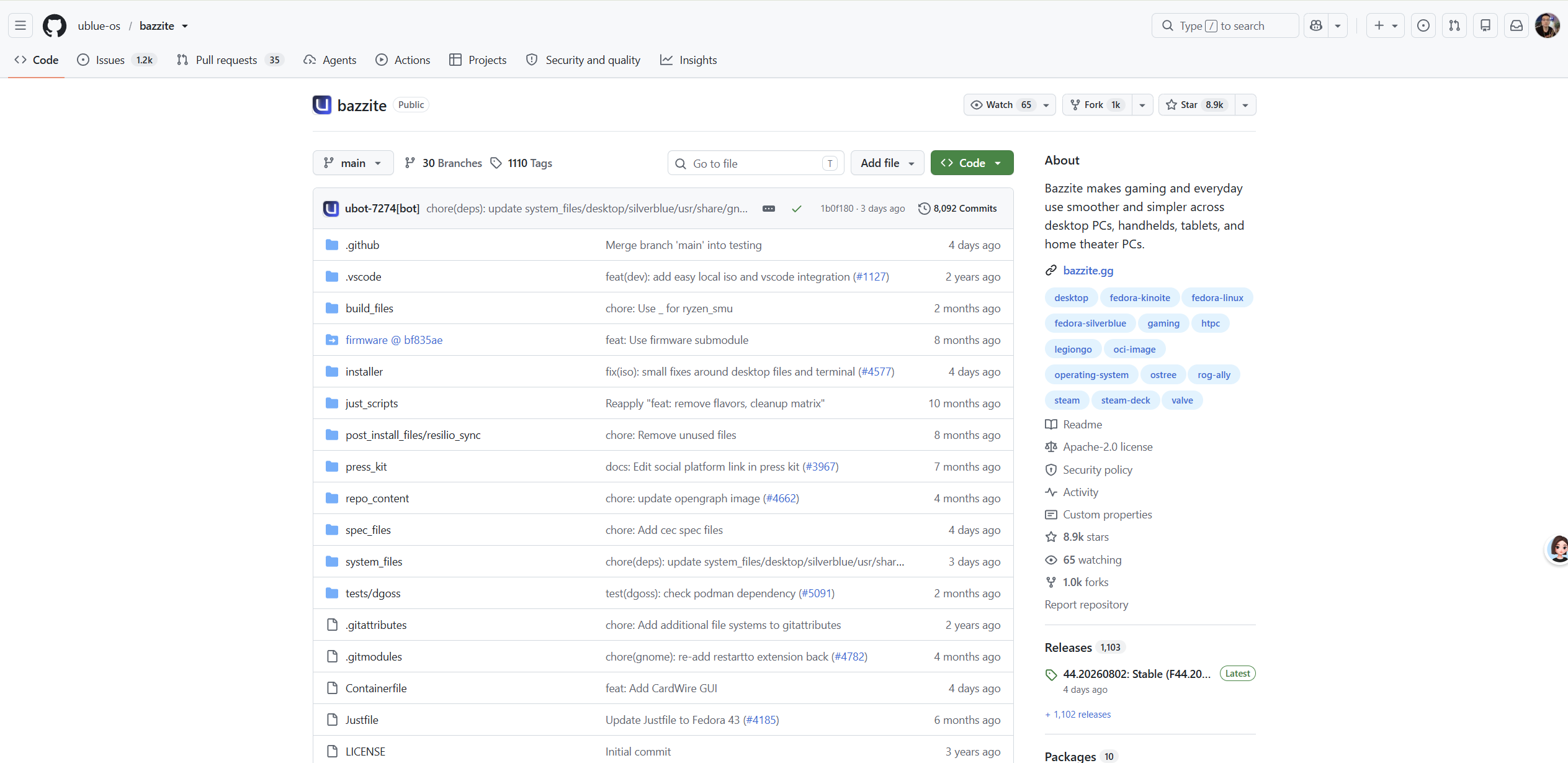Image resolution: width=1568 pixels, height=763 pixels.
Task: Open Copilot chat icon in header
Action: (1315, 25)
